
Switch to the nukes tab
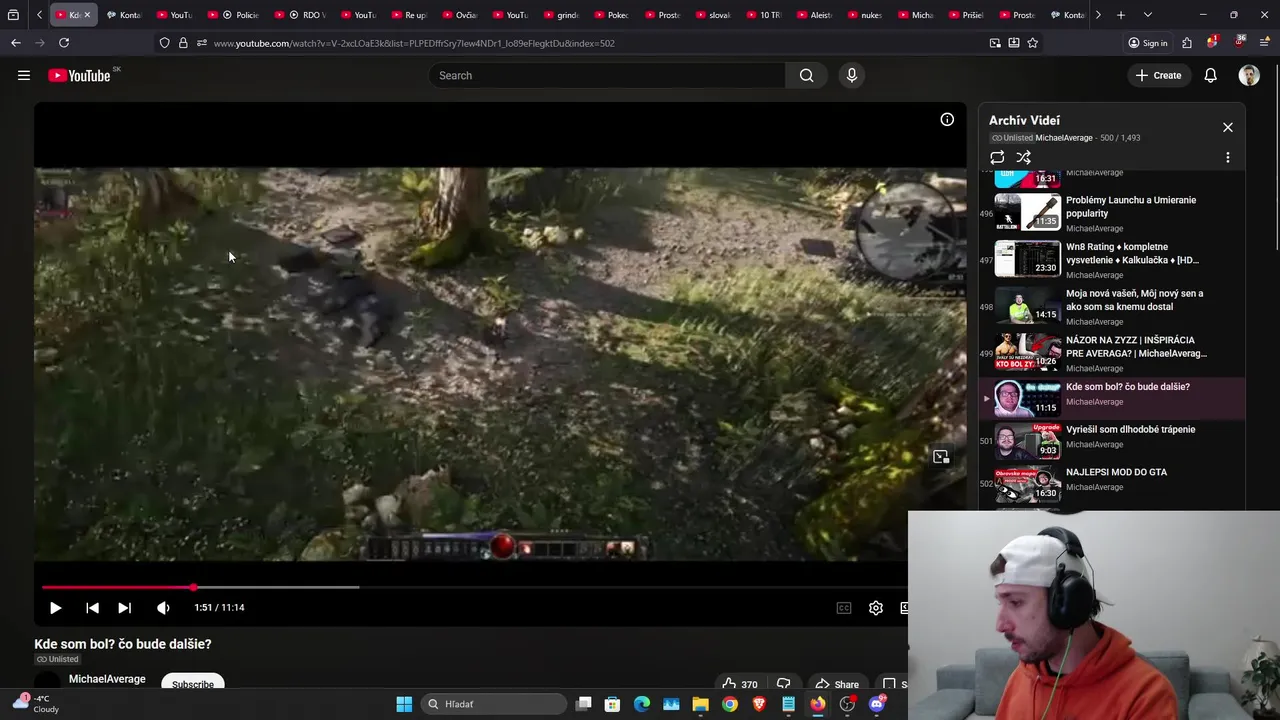[x=864, y=15]
